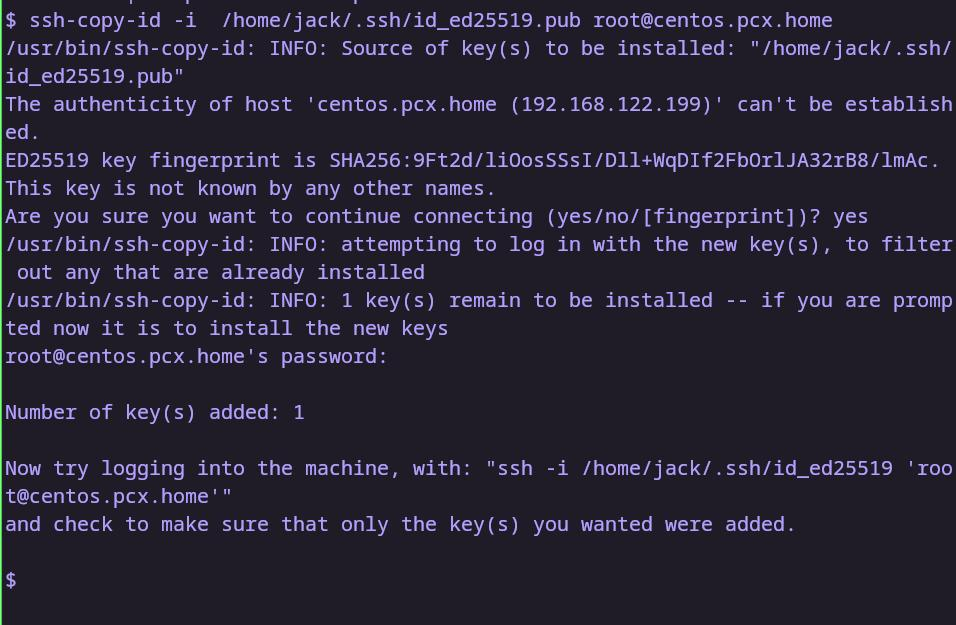Click the root@centos.pcx.home argument in the command
956x625 pixels.
[x=712, y=20]
